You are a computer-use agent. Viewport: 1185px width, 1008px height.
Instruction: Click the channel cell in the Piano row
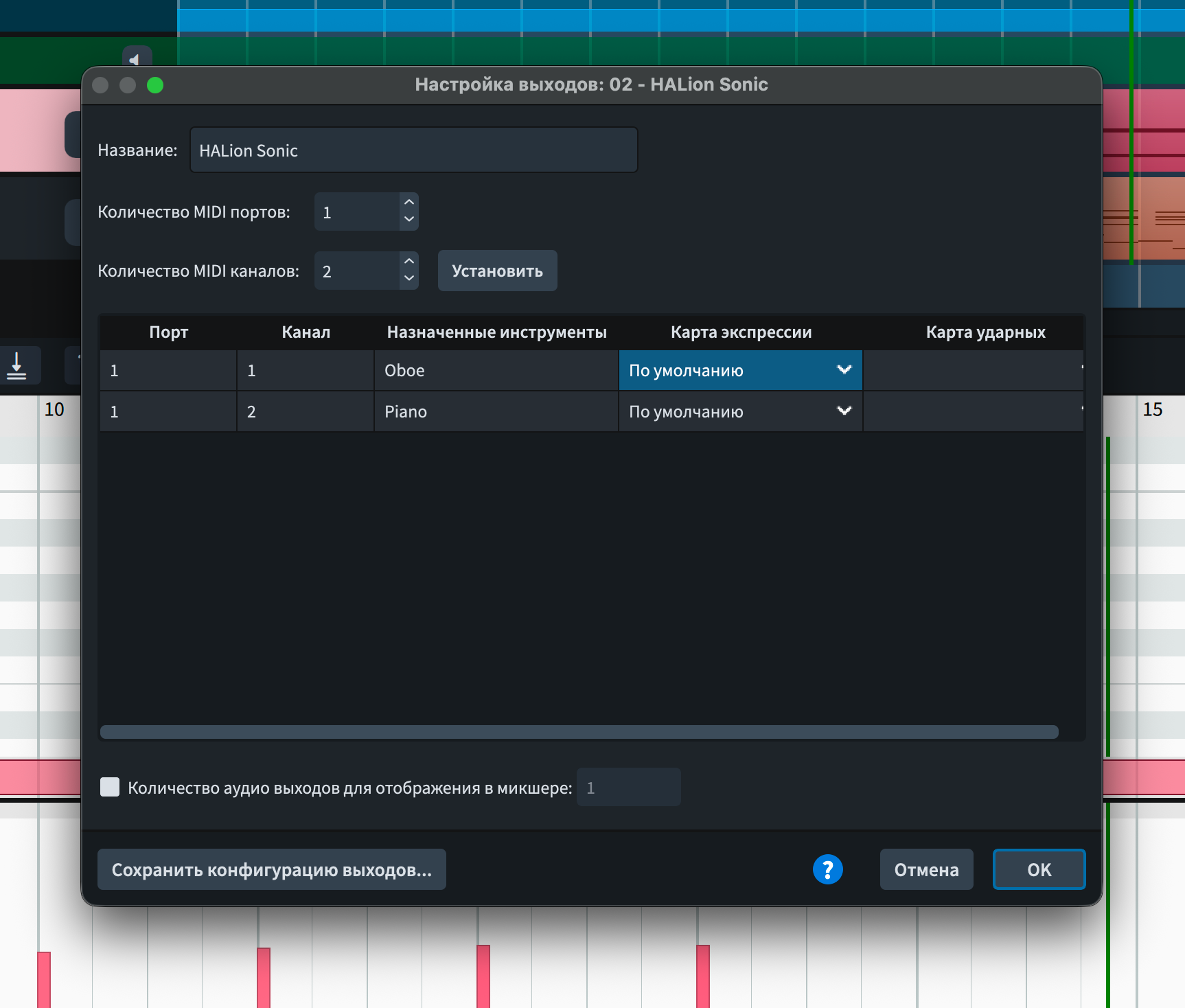point(306,411)
